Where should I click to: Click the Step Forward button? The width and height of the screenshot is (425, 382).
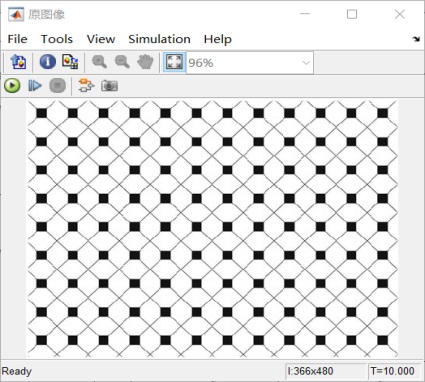pyautogui.click(x=35, y=86)
